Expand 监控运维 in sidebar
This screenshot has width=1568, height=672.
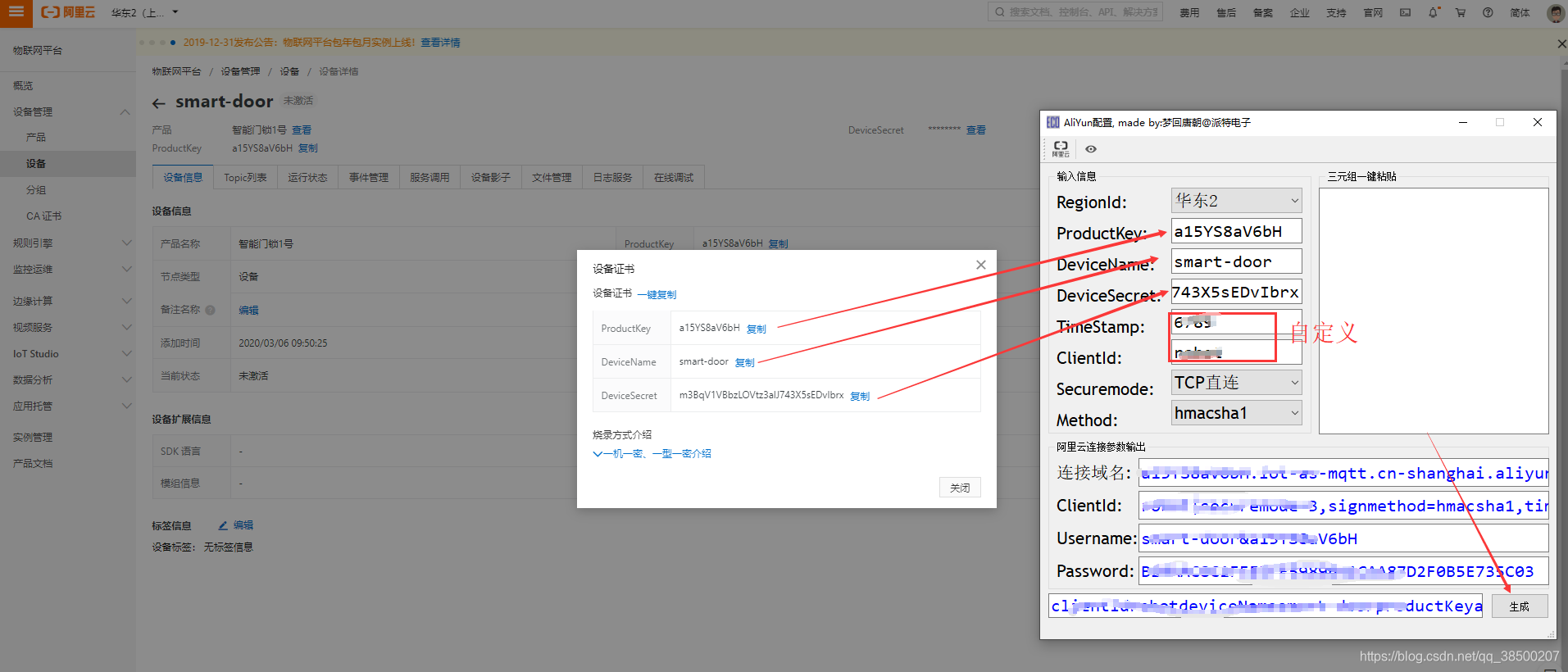point(126,269)
